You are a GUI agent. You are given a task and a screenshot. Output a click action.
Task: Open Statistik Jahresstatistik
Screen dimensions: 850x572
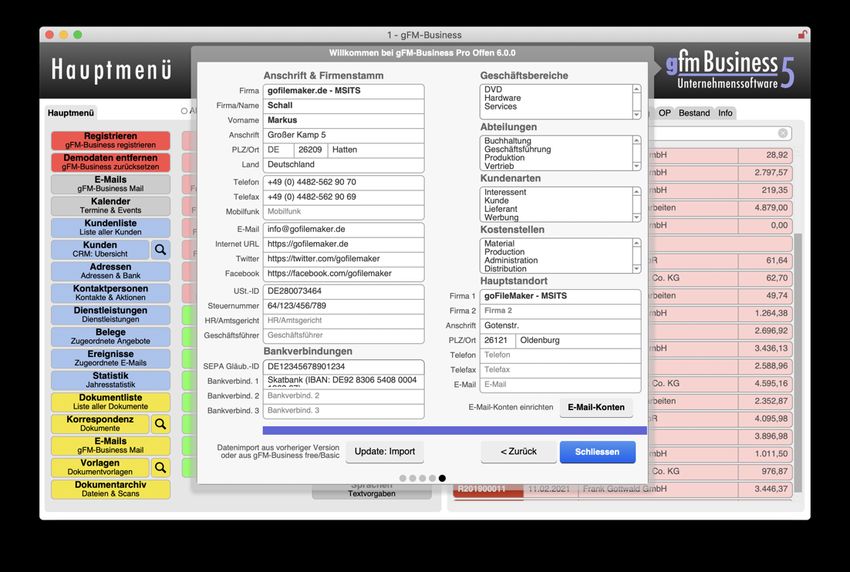click(111, 380)
